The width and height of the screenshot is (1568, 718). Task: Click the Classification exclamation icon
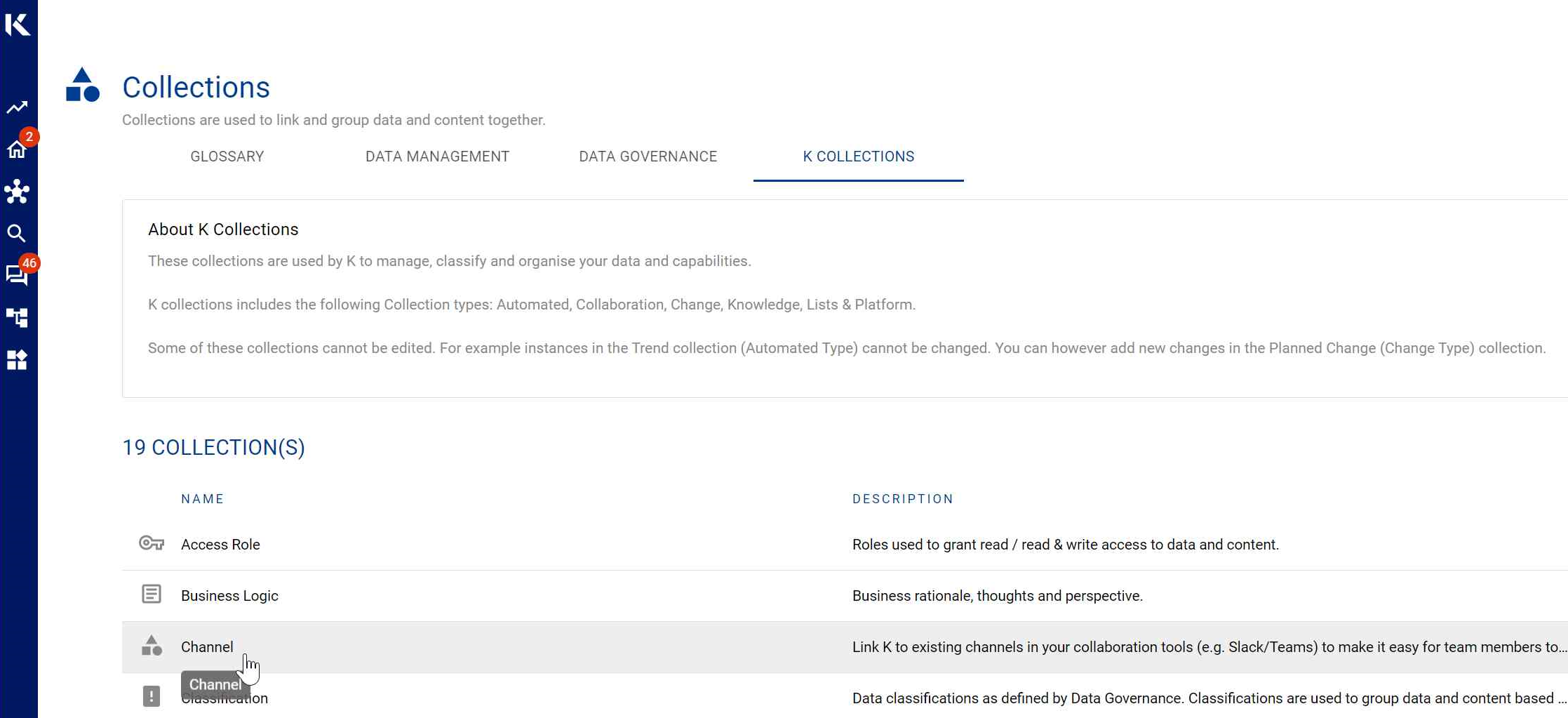pos(151,696)
